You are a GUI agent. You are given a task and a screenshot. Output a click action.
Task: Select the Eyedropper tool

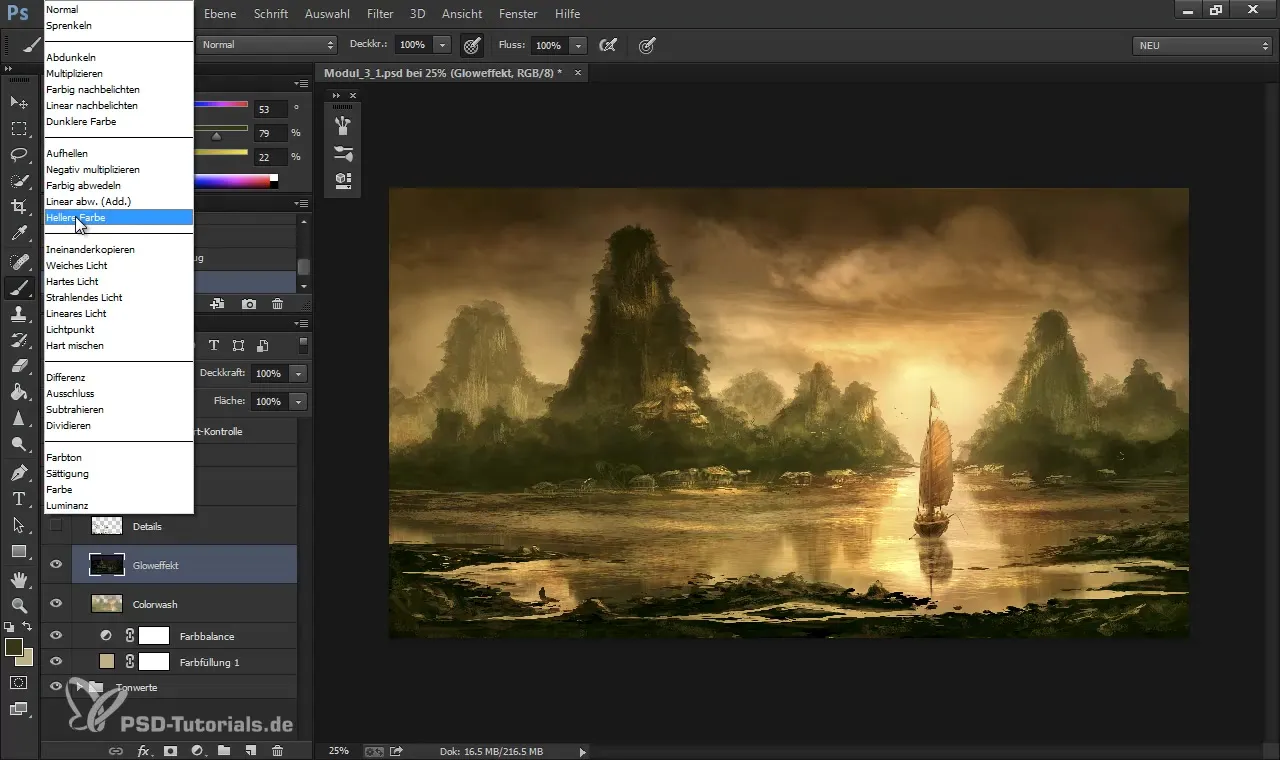click(19, 234)
